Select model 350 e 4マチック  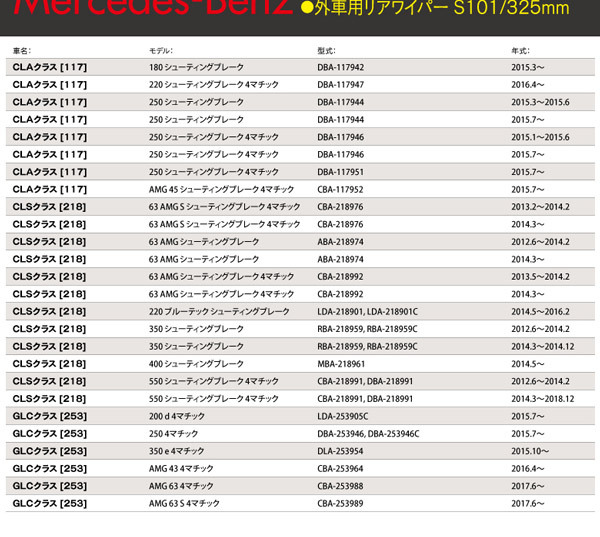[x=176, y=451]
